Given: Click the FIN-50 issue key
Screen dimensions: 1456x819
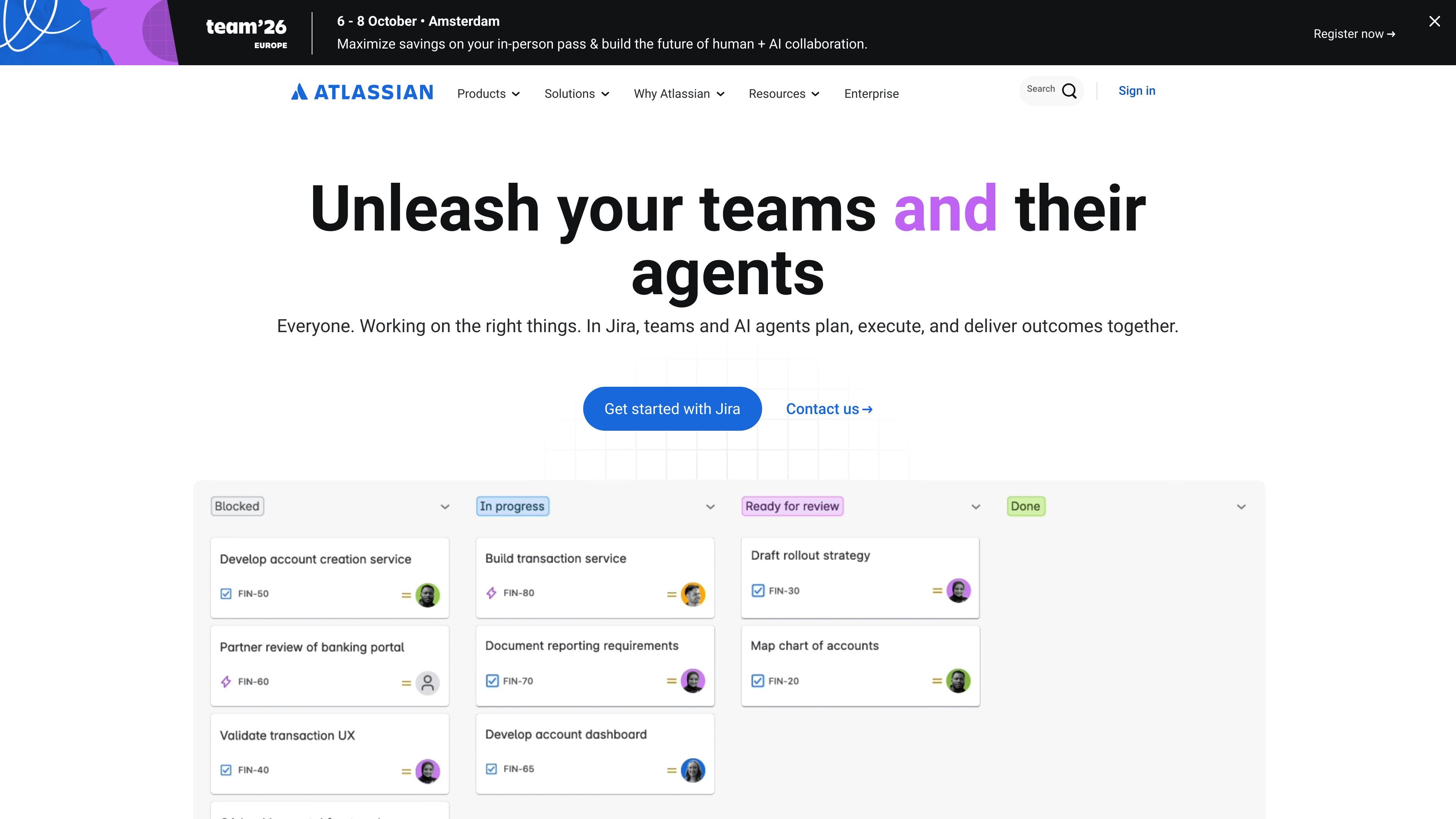Looking at the screenshot, I should pos(253,593).
